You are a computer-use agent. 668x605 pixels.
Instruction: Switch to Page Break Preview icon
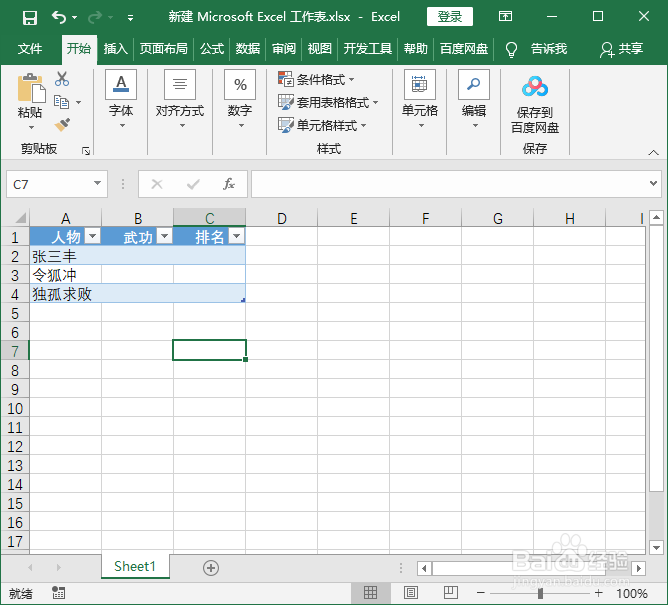click(x=451, y=593)
